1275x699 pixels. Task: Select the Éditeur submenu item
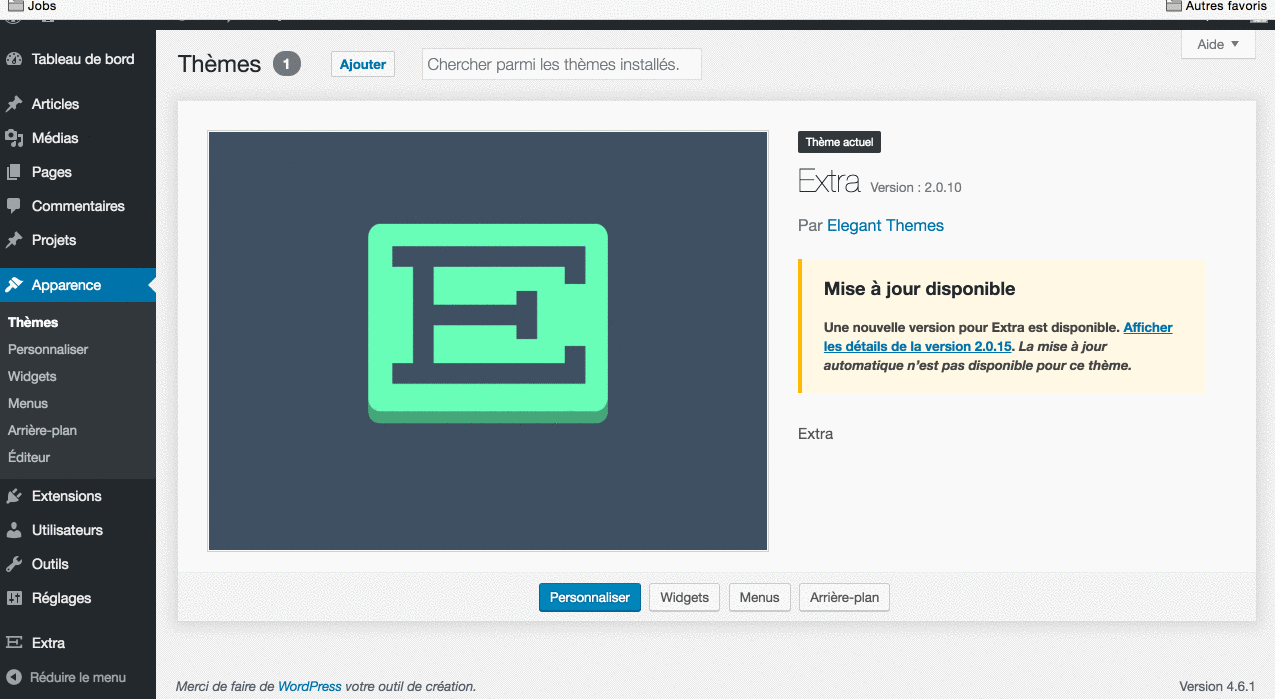click(x=29, y=457)
